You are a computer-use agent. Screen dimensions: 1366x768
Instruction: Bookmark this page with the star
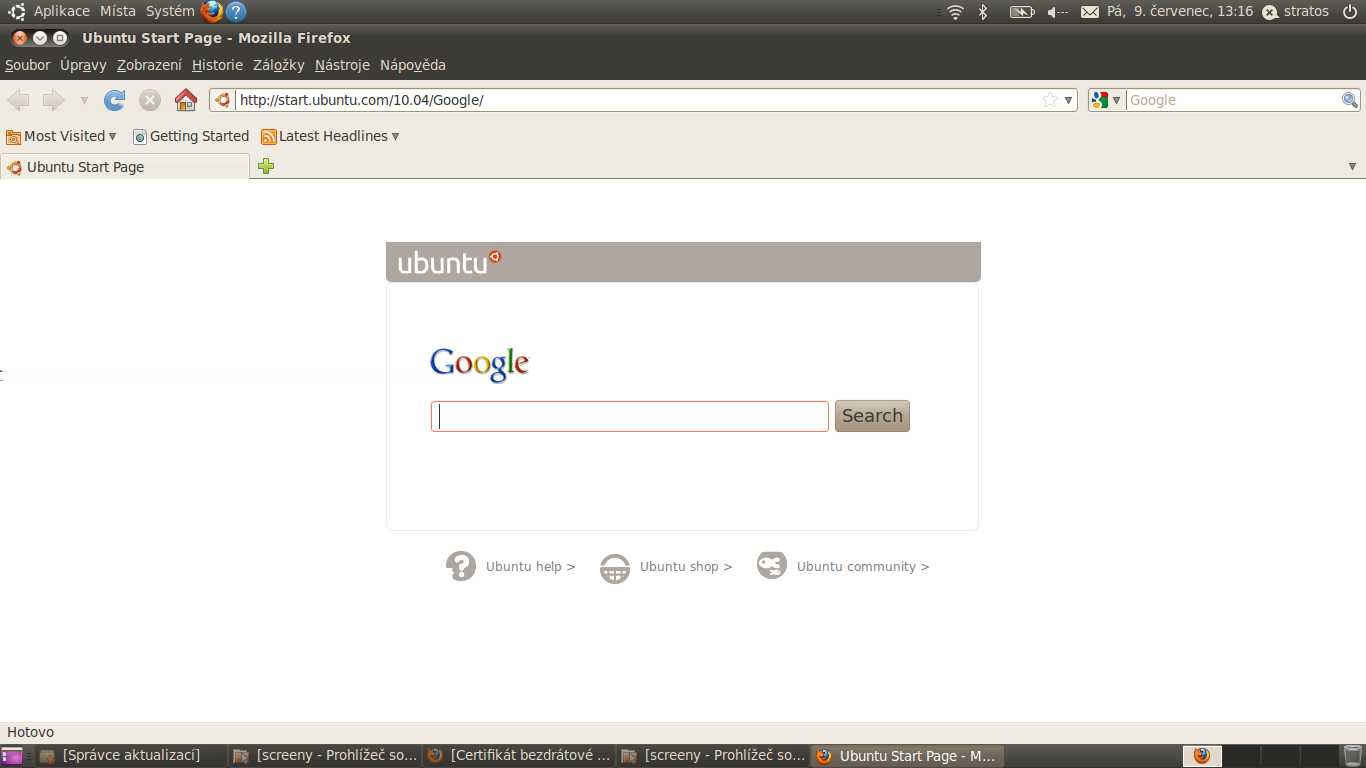tap(1050, 100)
